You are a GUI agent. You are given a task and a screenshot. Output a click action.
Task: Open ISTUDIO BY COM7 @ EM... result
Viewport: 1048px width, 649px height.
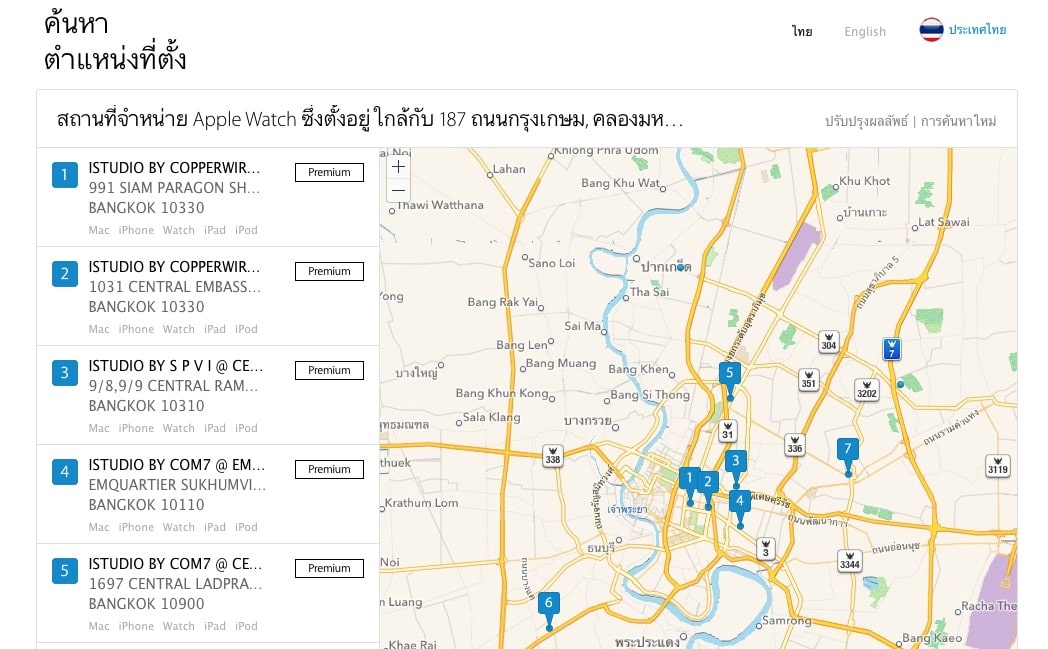click(208, 494)
